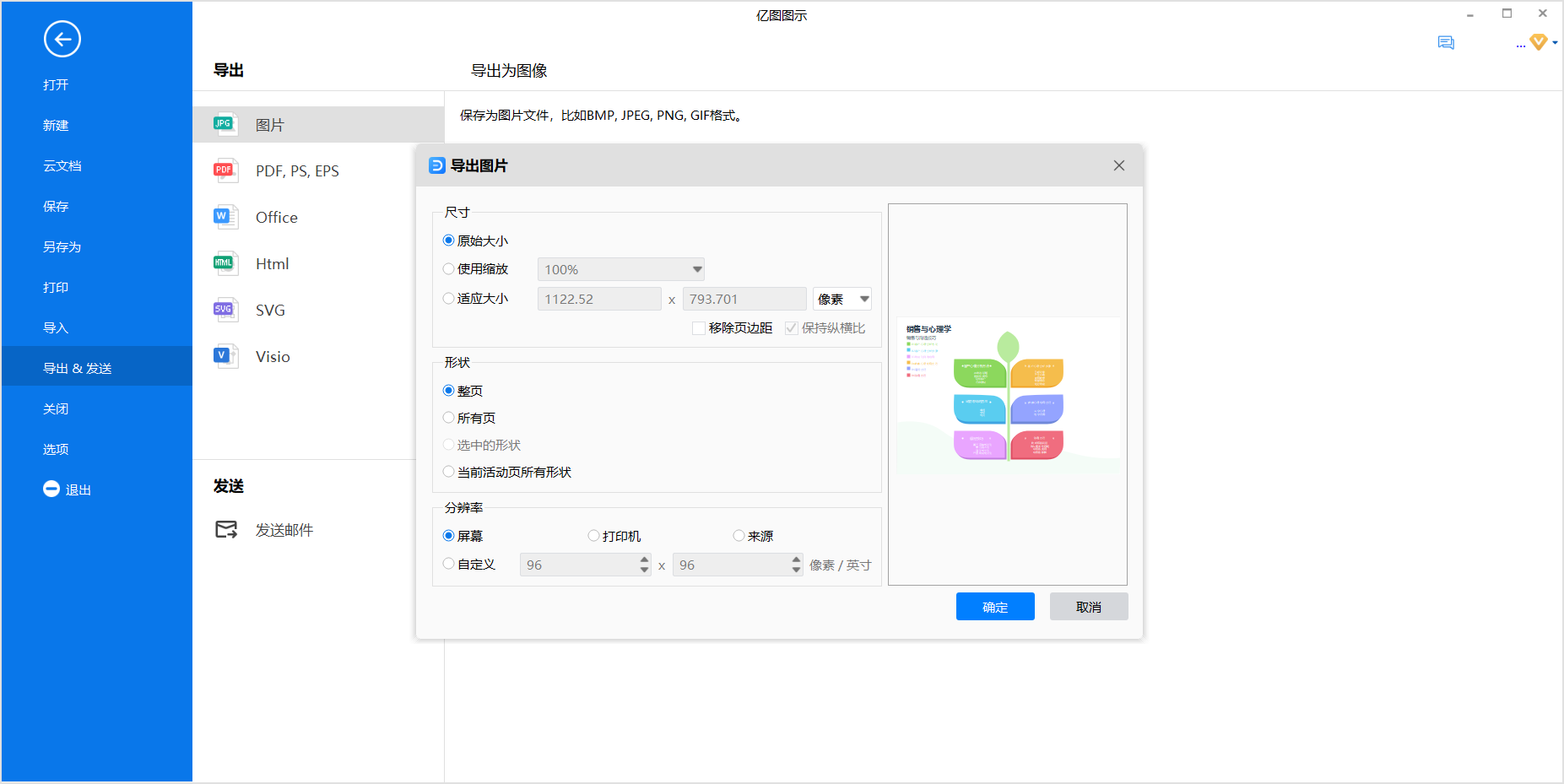The image size is (1564, 784).
Task: Click the Visio export icon
Action: [225, 356]
